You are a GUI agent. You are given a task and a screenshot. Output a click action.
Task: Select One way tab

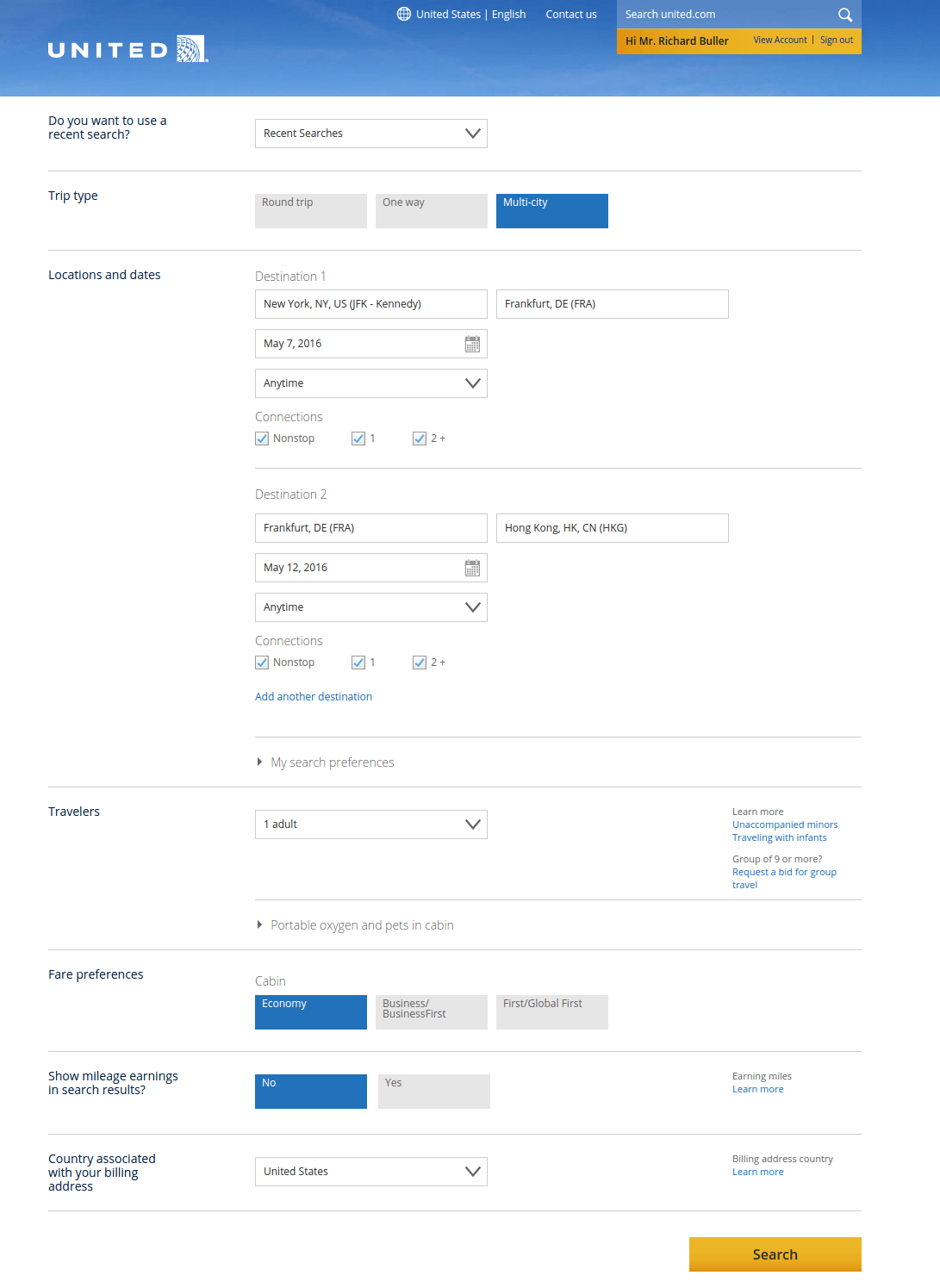(x=432, y=211)
